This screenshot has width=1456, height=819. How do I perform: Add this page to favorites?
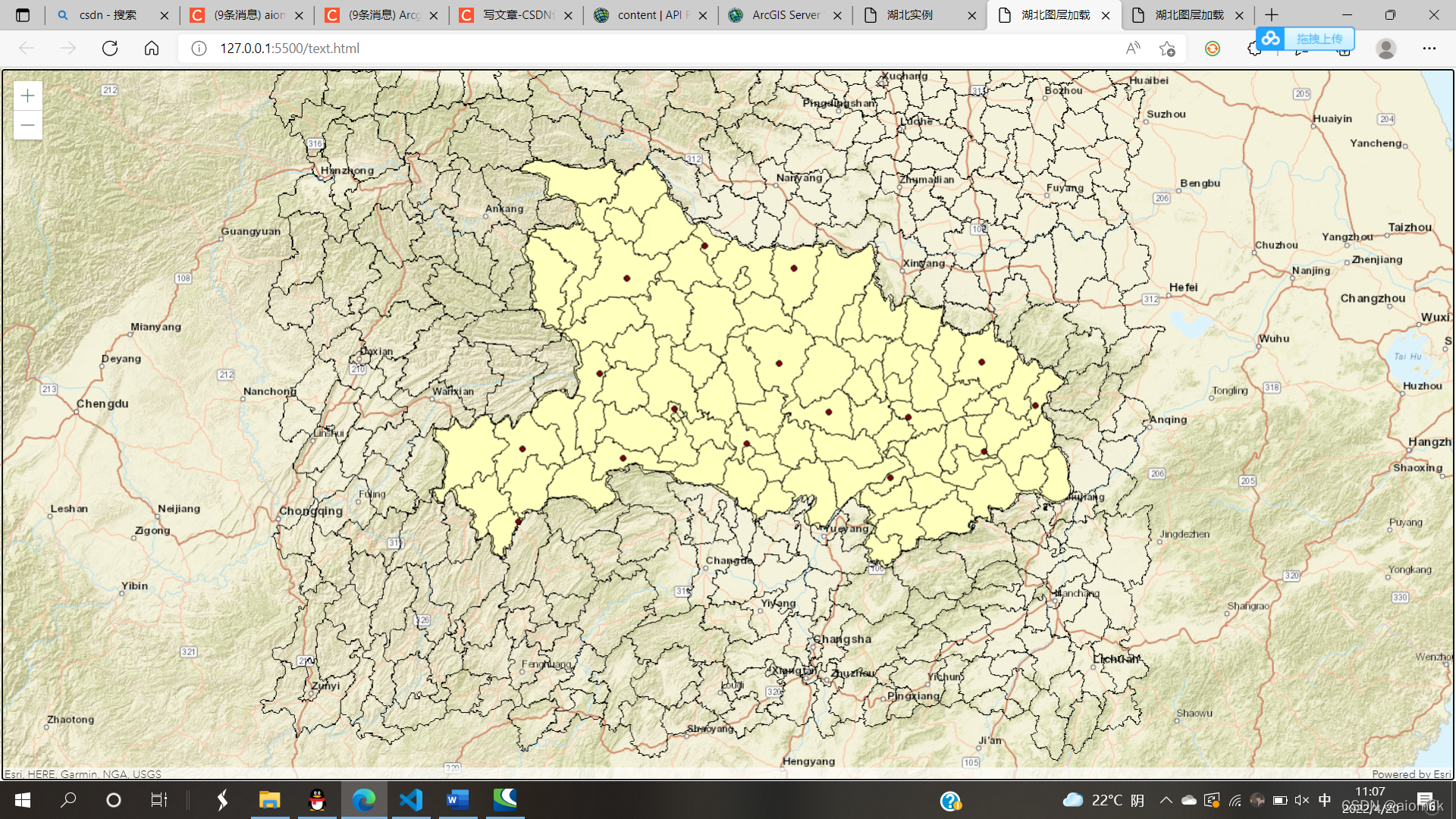point(1167,49)
